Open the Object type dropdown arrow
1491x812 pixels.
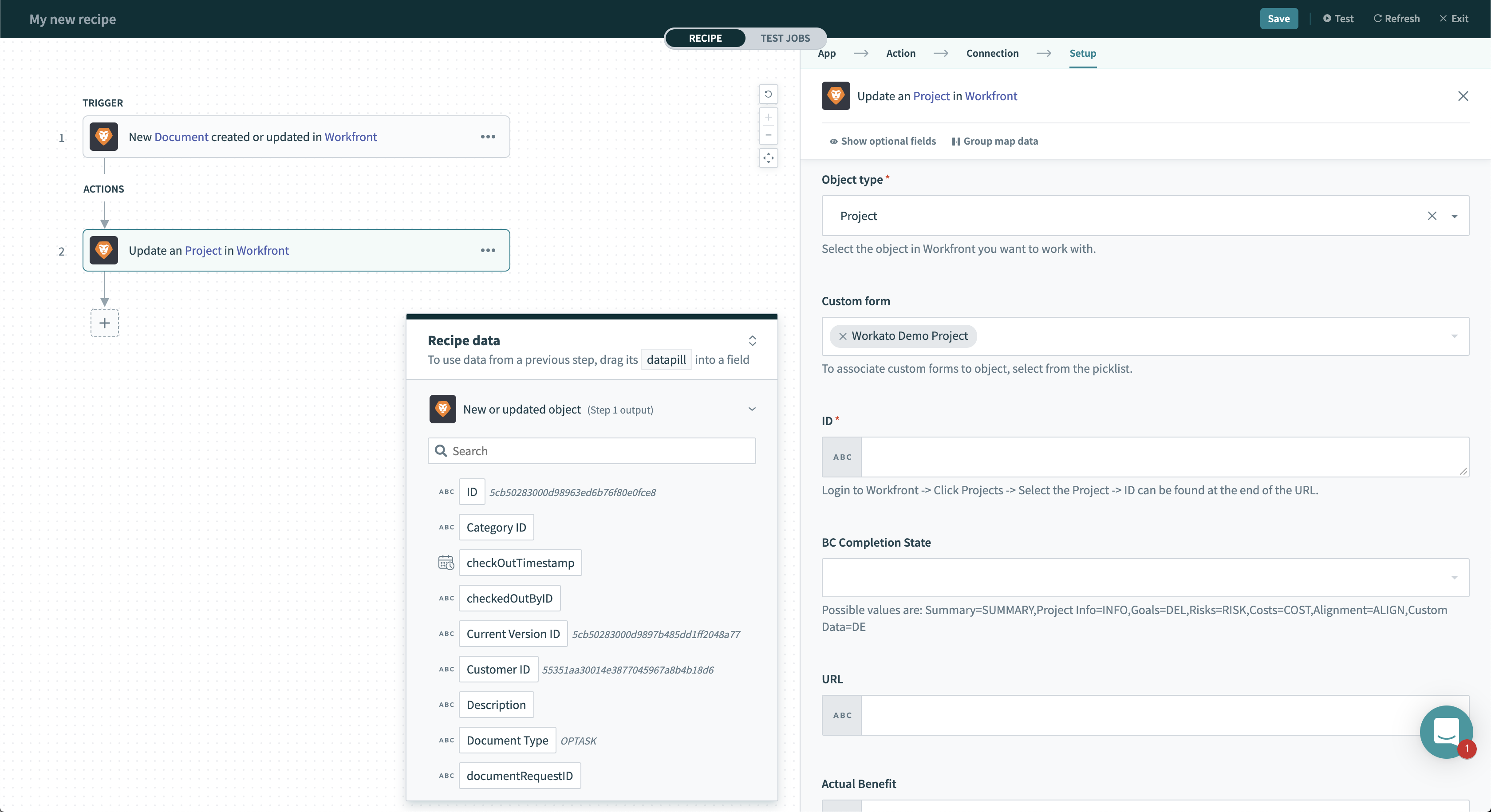pos(1454,216)
